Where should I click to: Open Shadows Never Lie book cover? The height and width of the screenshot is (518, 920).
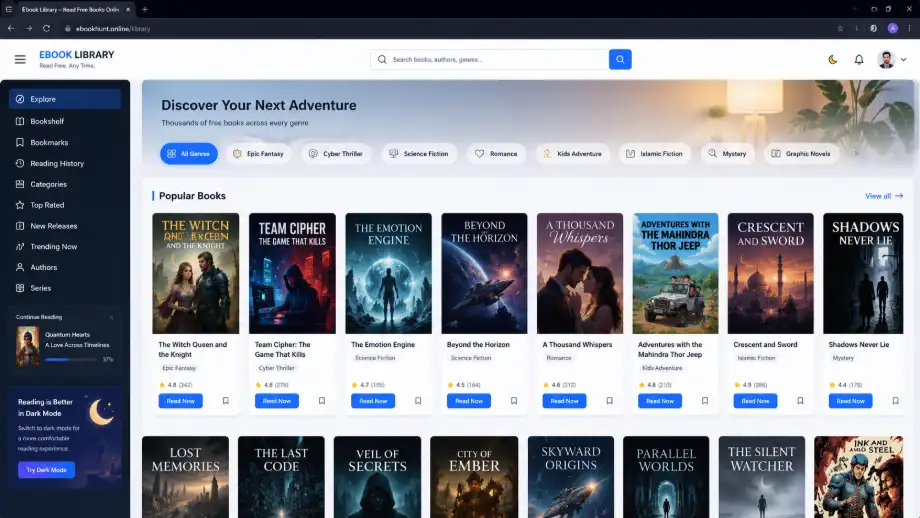point(863,273)
